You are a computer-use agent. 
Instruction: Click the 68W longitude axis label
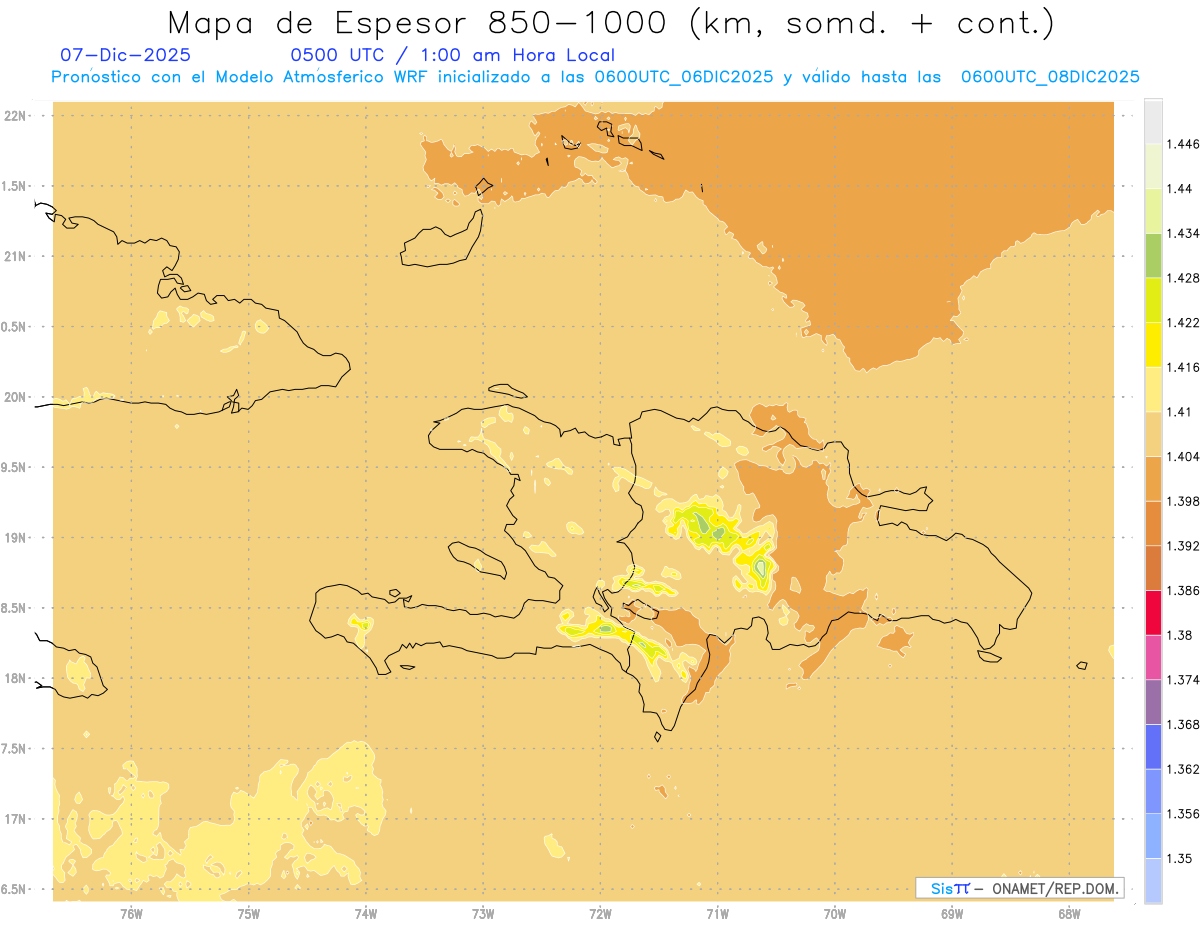(x=1069, y=914)
